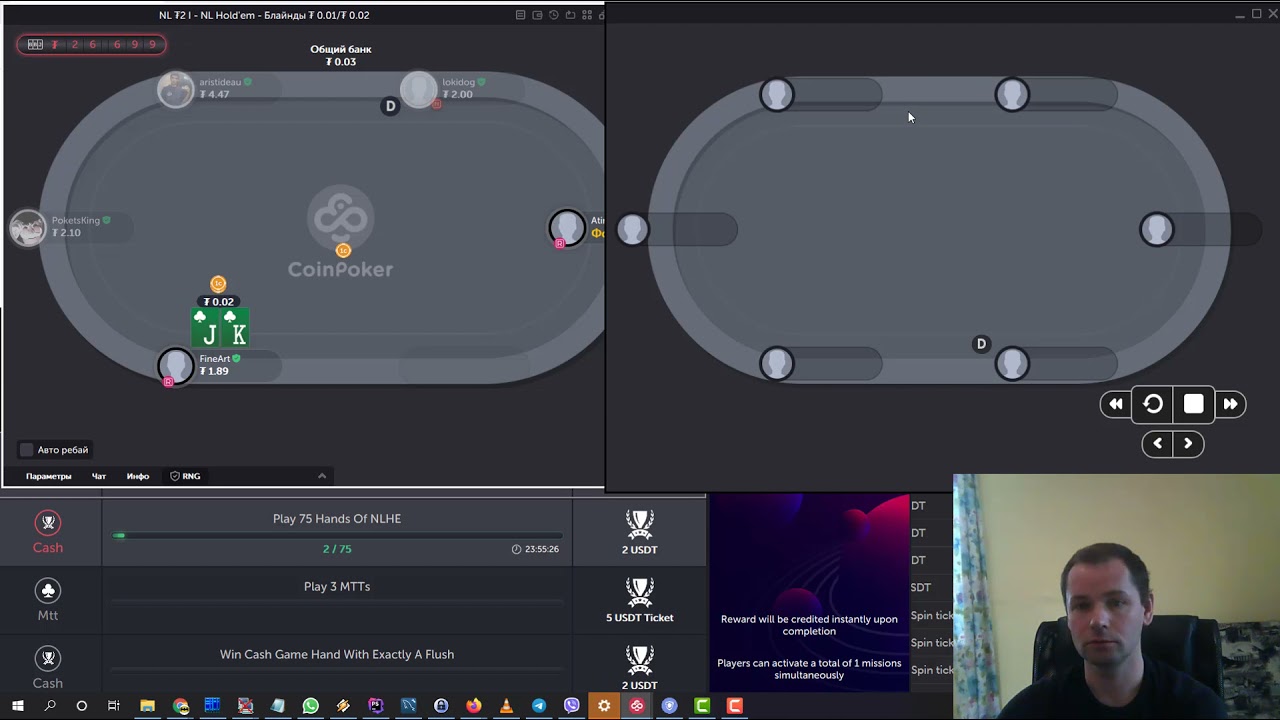Click the dealer button next to lokidog

[390, 106]
